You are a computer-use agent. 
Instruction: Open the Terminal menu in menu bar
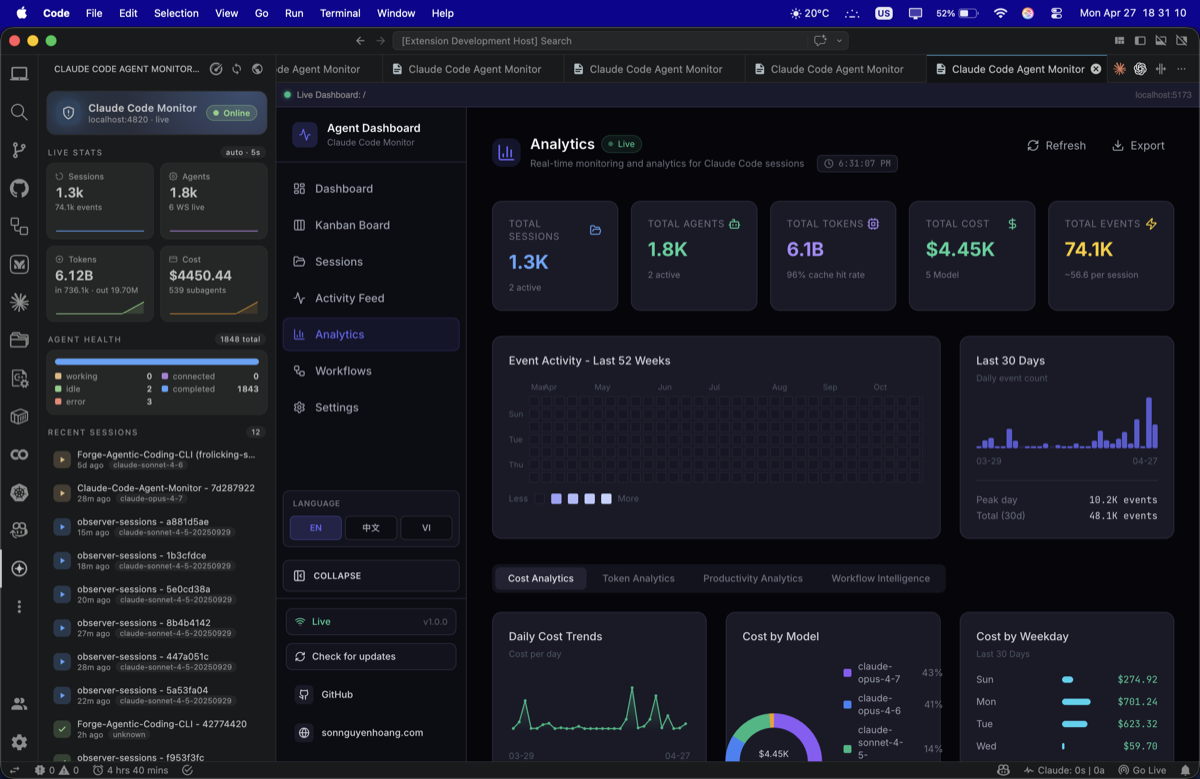pyautogui.click(x=340, y=13)
